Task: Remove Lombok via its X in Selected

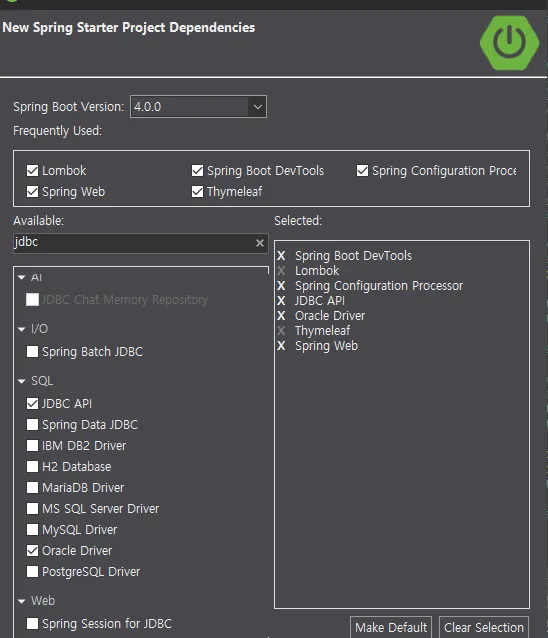Action: tap(281, 271)
